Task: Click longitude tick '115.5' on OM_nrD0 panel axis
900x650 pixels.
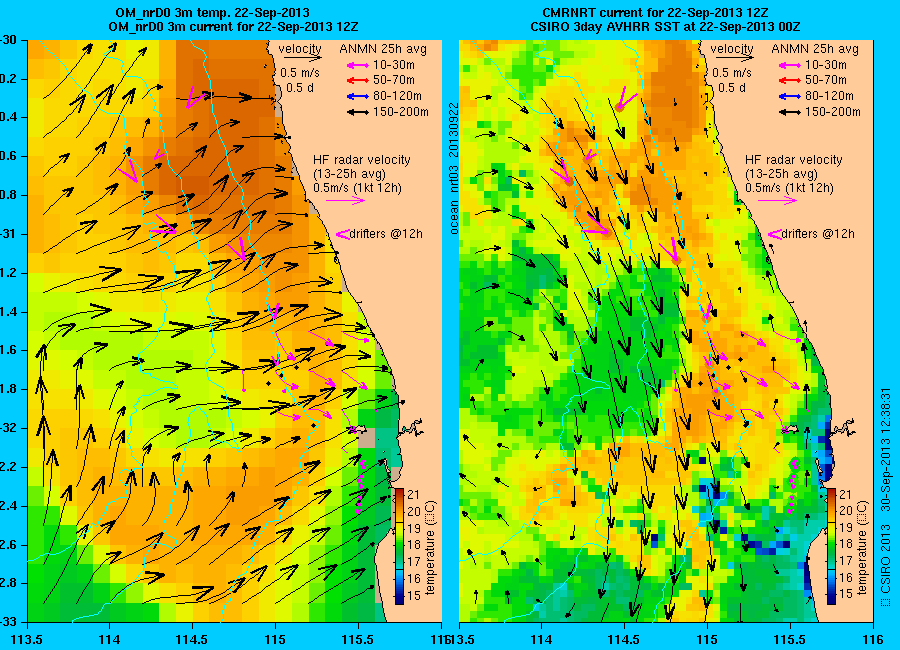Action: 359,639
